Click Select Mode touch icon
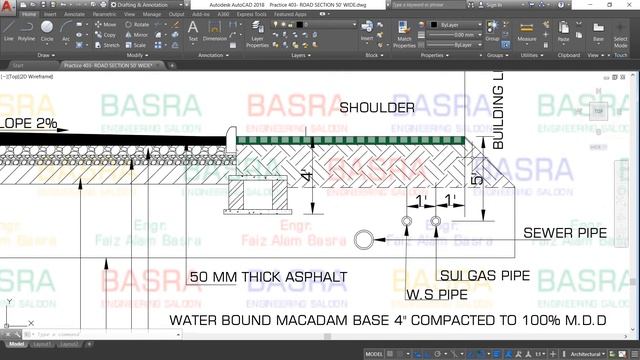The image size is (640, 360). (x=620, y=35)
